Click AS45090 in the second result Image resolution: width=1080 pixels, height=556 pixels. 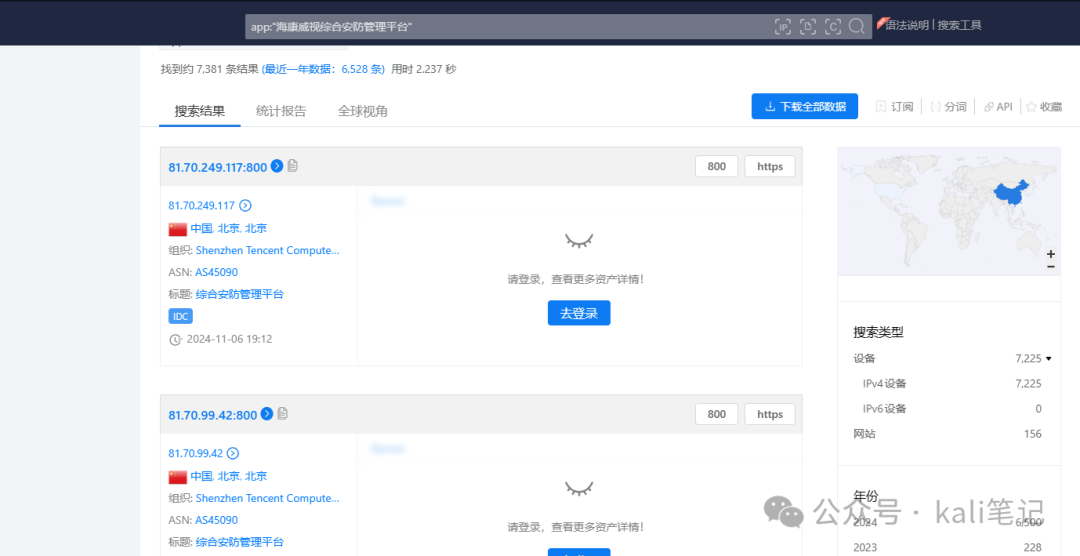point(216,520)
